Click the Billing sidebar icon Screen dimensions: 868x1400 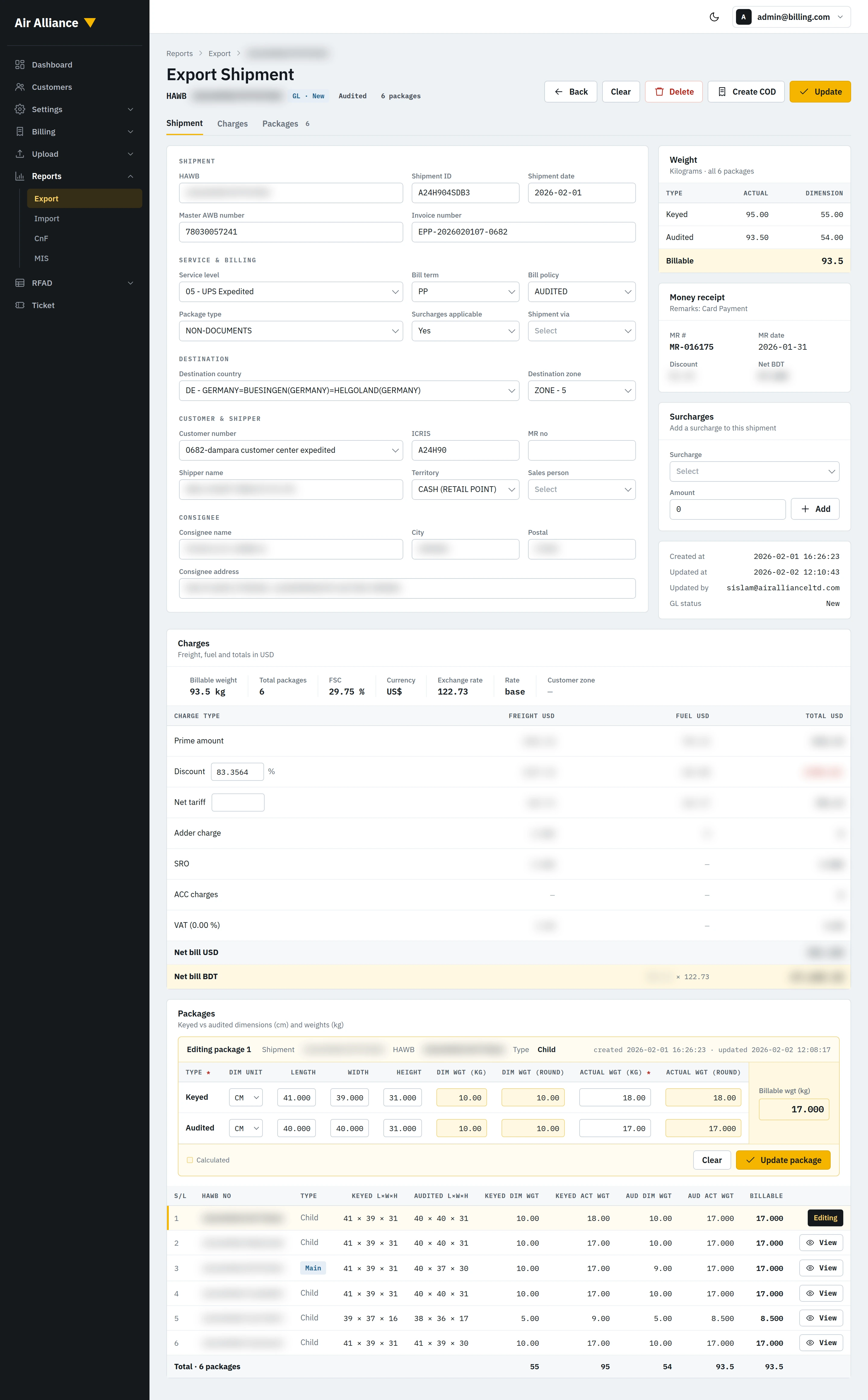point(20,131)
